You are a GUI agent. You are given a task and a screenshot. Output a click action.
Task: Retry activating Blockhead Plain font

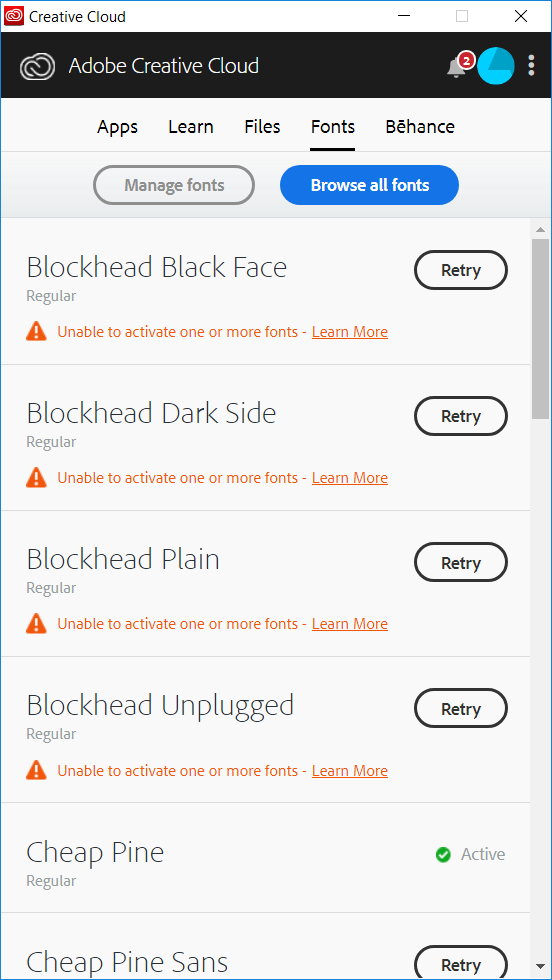click(461, 562)
